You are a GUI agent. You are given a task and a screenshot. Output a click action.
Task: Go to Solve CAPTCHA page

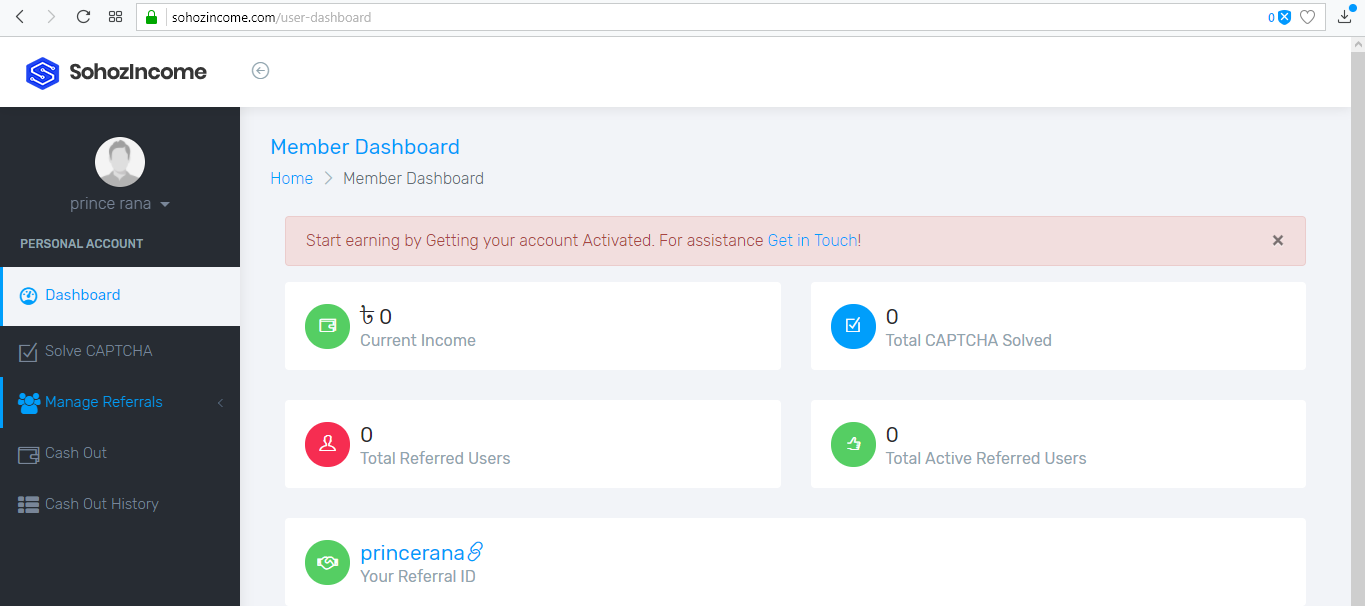98,351
